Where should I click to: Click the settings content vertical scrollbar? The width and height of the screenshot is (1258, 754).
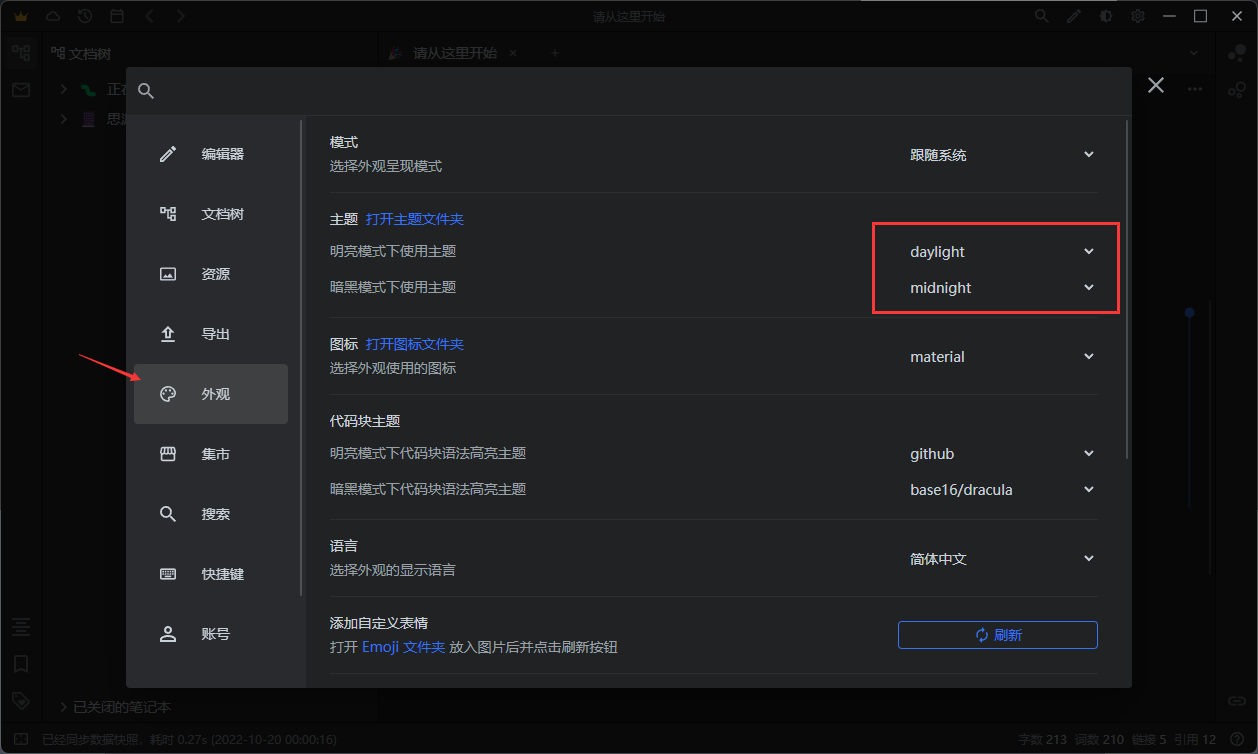(1127, 288)
